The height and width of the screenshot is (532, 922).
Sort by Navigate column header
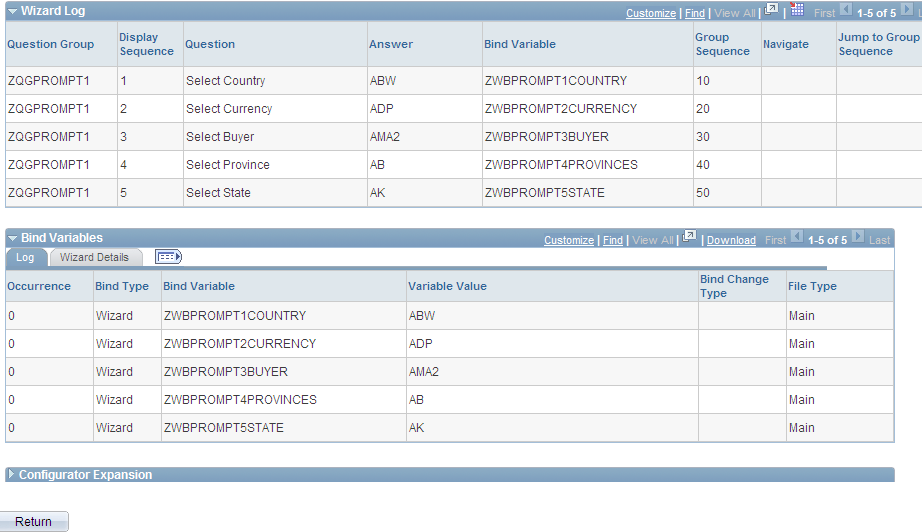(786, 44)
